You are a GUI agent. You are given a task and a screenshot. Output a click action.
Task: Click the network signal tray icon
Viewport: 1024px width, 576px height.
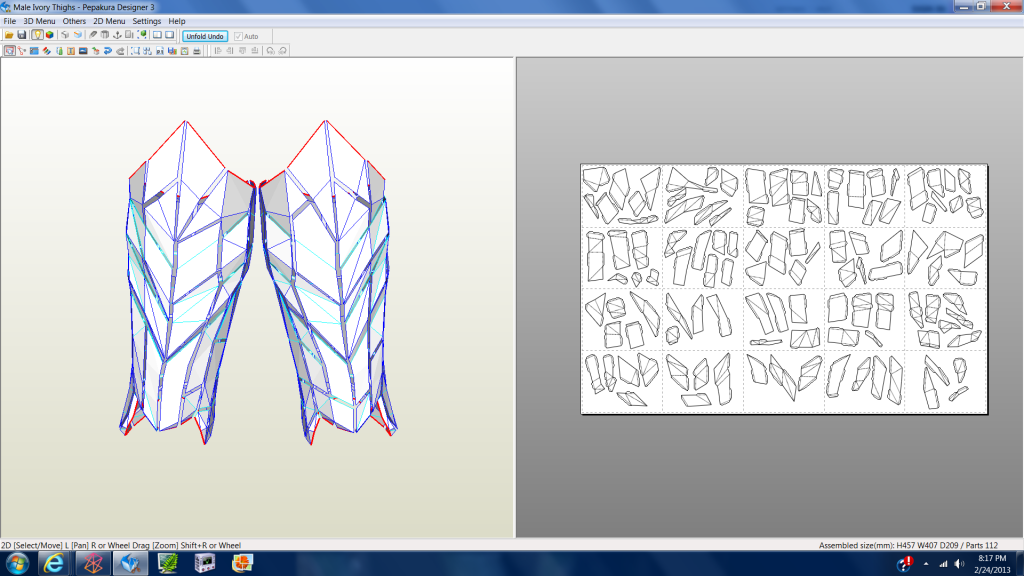[943, 564]
